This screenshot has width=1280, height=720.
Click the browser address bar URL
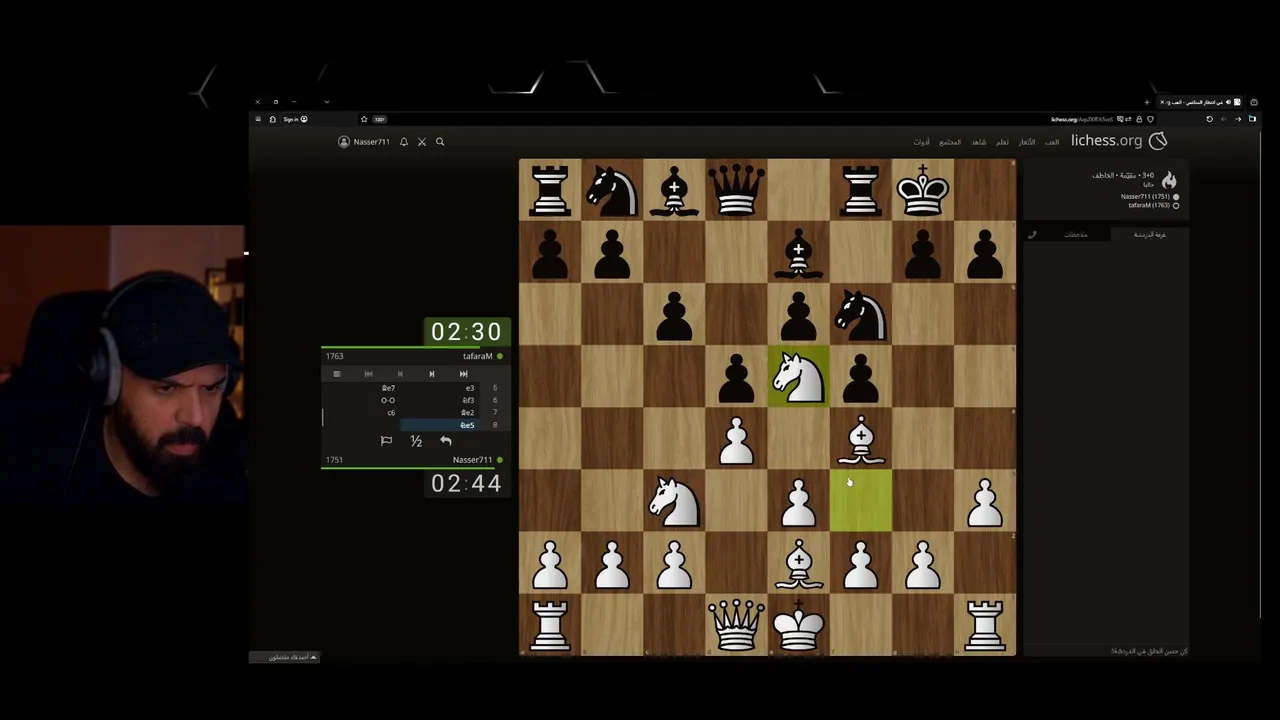tap(1082, 119)
